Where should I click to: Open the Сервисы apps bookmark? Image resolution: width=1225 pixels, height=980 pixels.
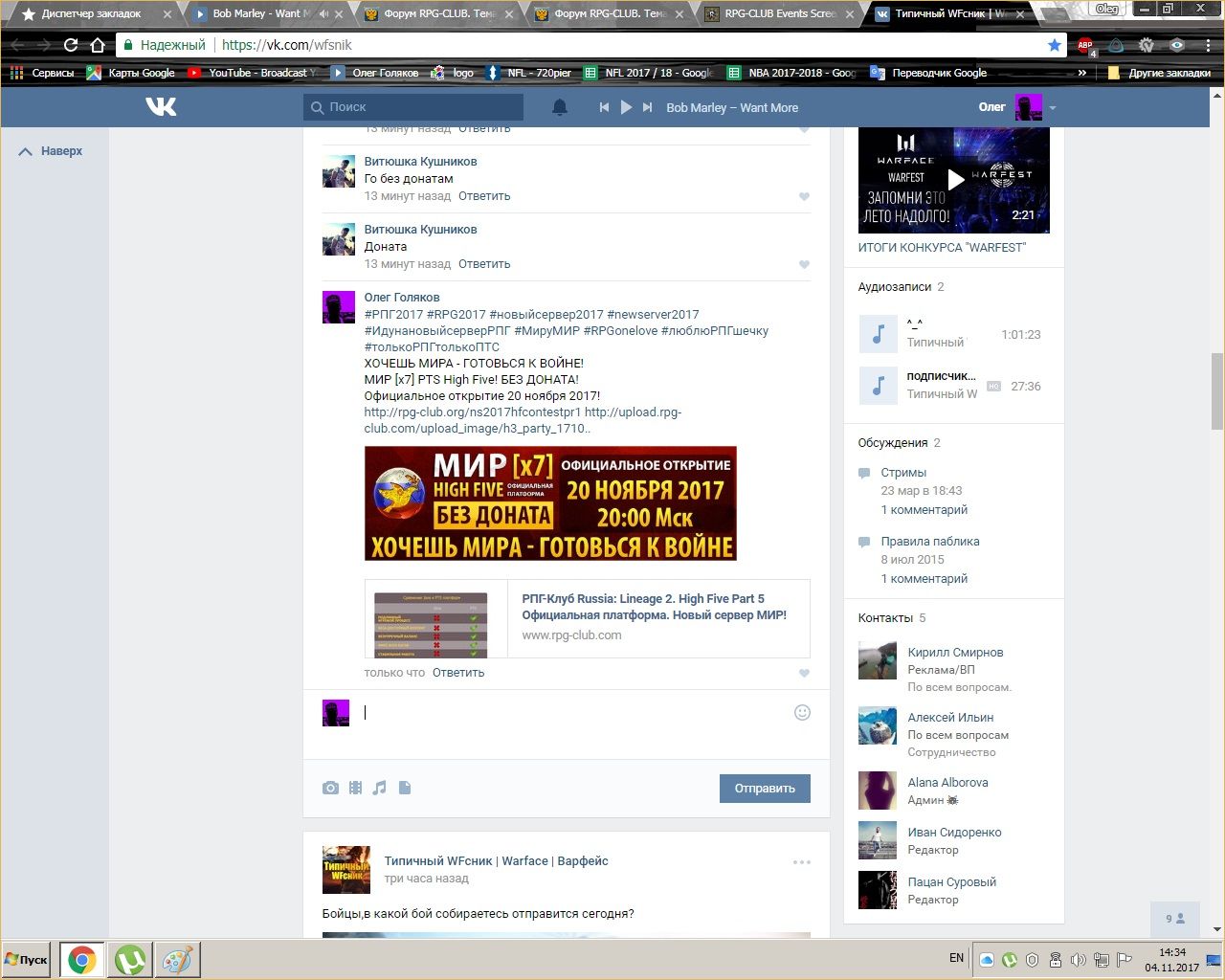42,73
